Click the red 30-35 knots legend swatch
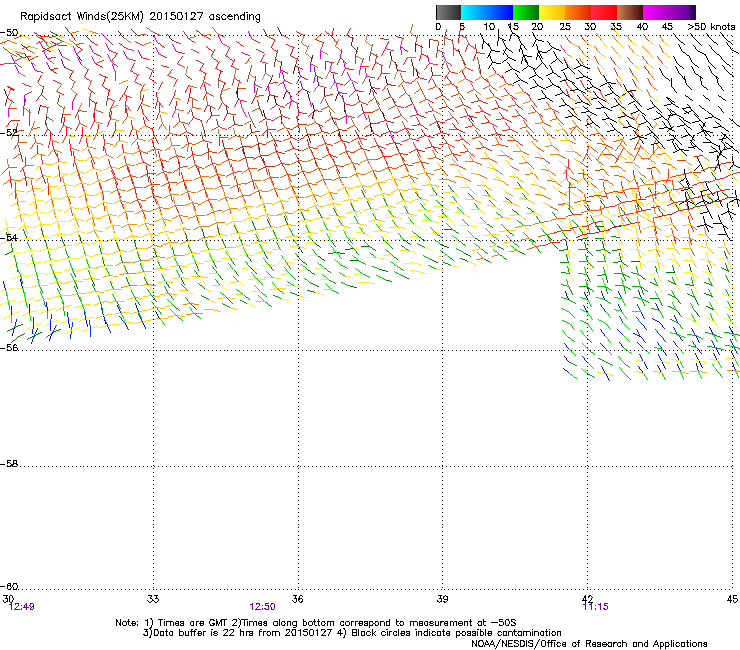 point(604,12)
